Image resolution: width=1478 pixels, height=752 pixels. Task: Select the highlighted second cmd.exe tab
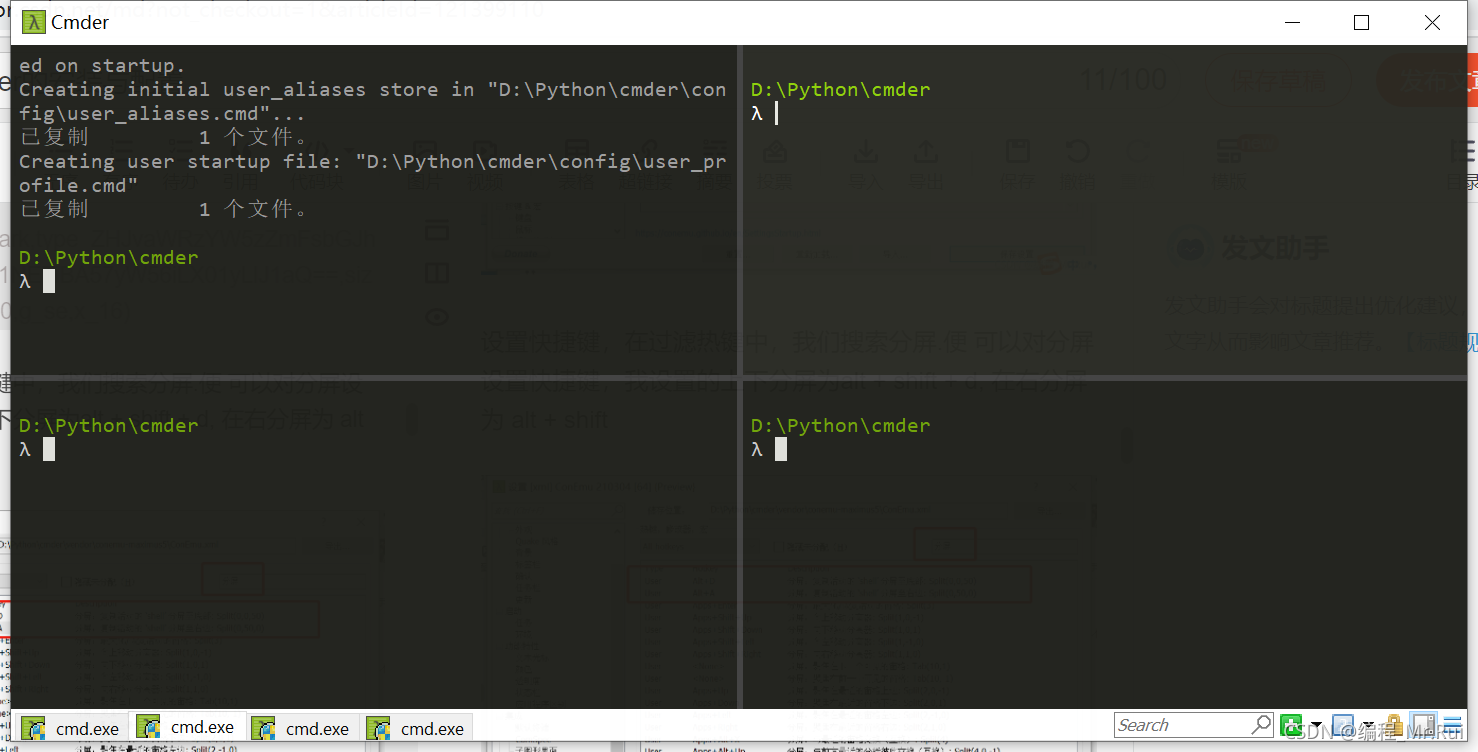click(186, 727)
